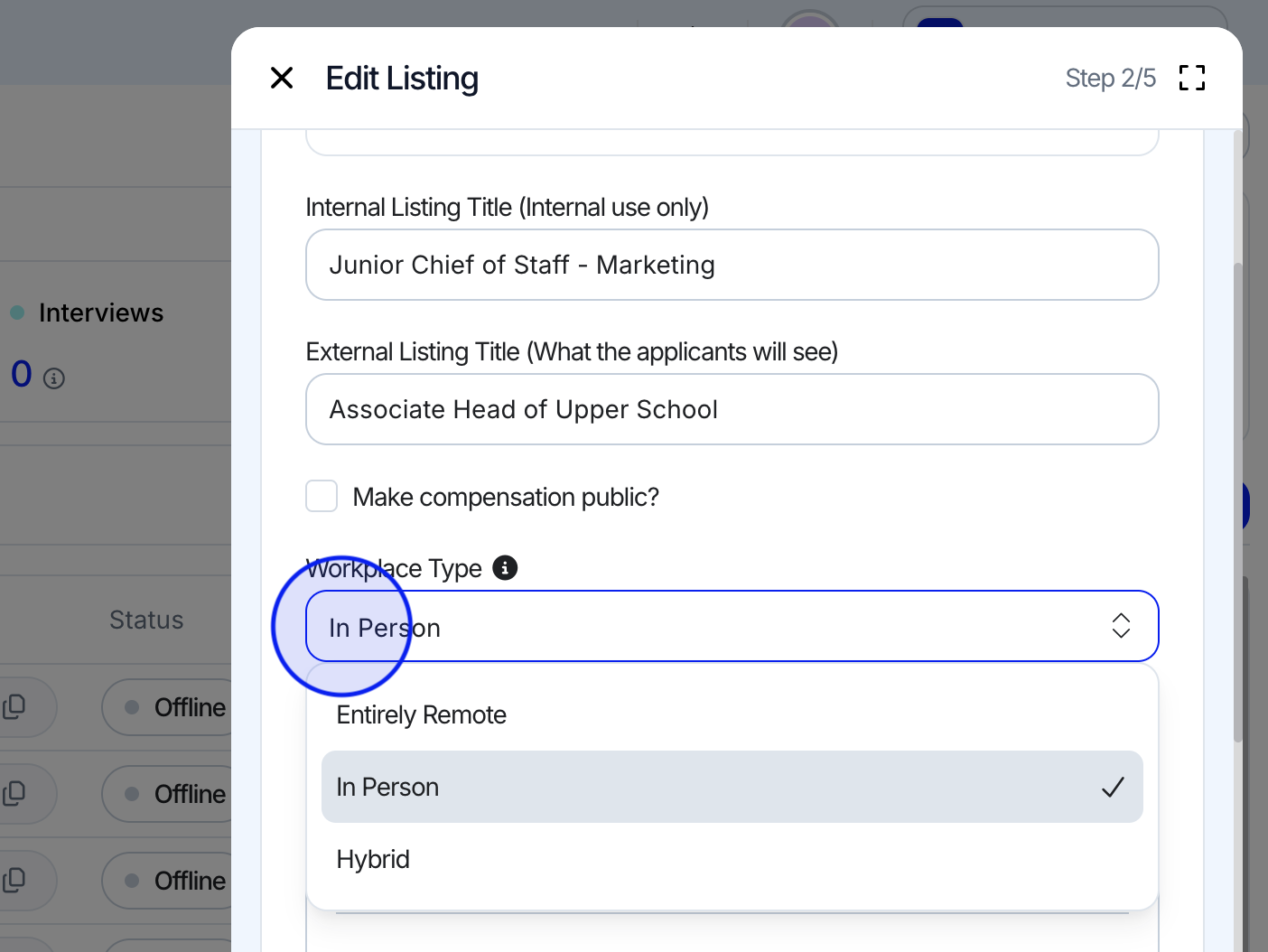Click the info icon beside Interviews count
The height and width of the screenshot is (952, 1268).
coord(54,378)
